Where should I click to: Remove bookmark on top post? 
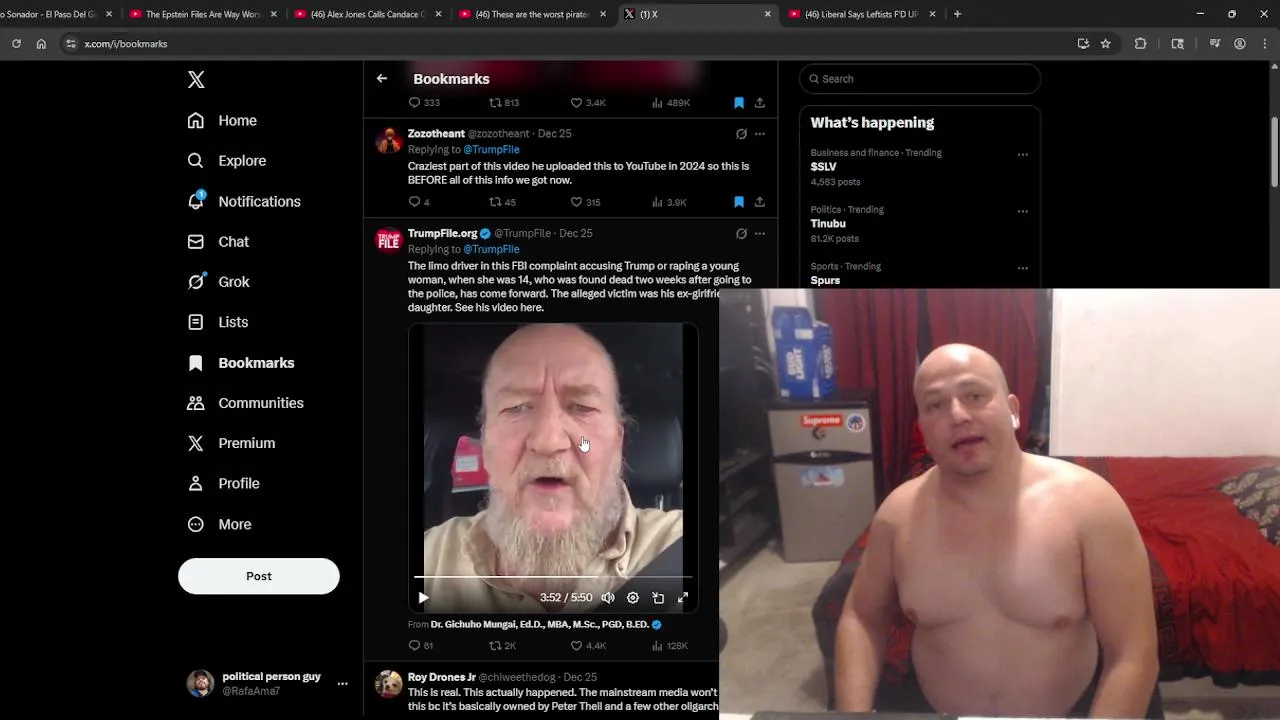[x=739, y=103]
